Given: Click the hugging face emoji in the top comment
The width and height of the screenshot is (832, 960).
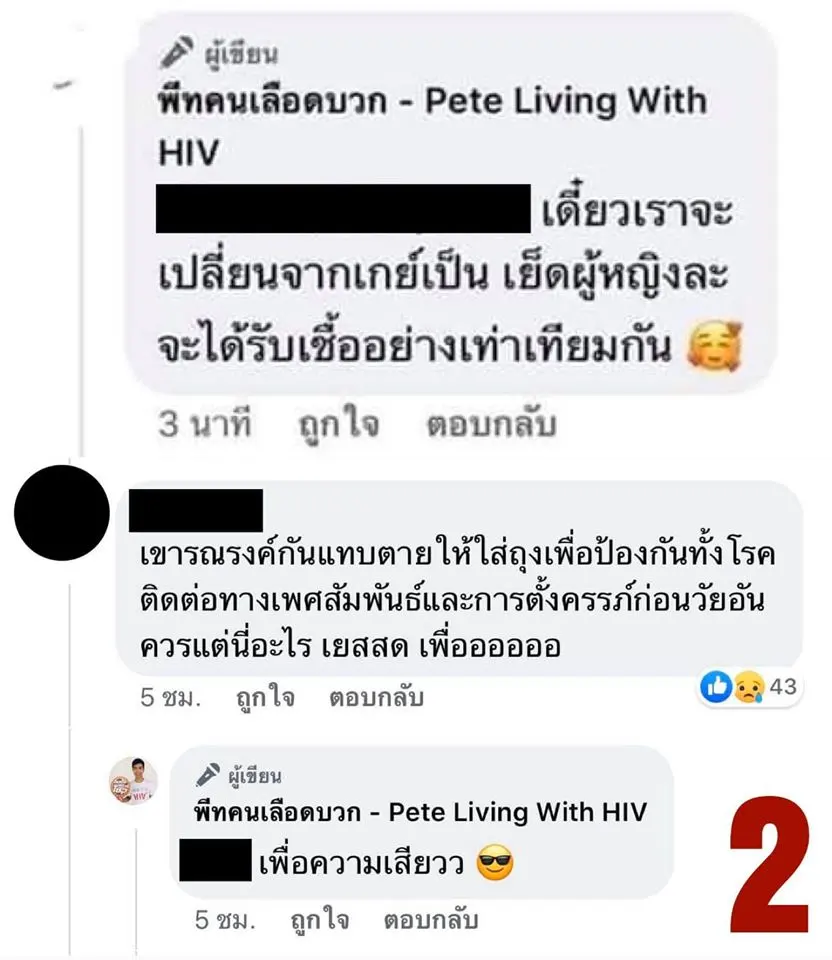Looking at the screenshot, I should click(716, 347).
